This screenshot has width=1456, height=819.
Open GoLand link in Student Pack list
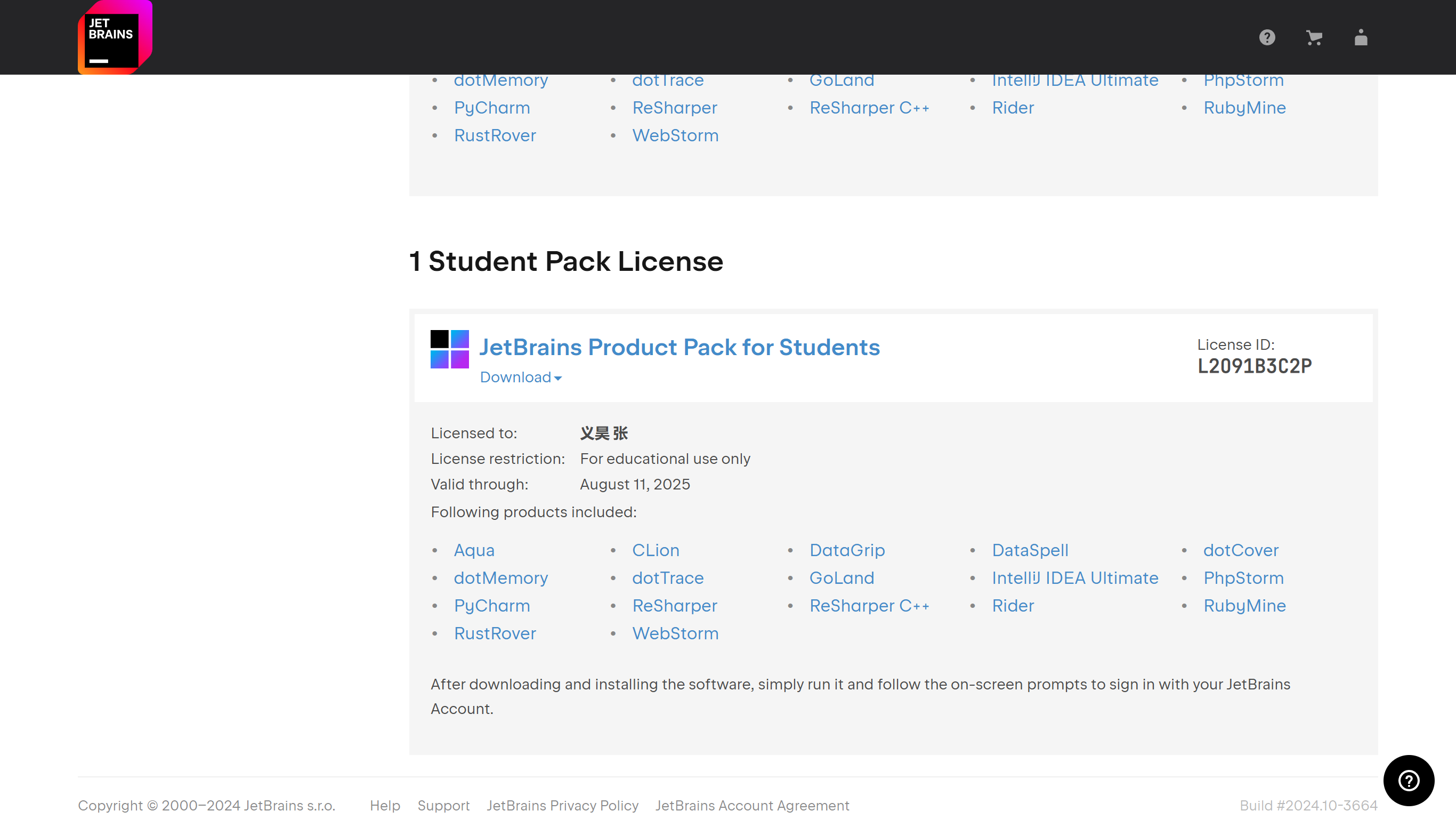tap(842, 577)
